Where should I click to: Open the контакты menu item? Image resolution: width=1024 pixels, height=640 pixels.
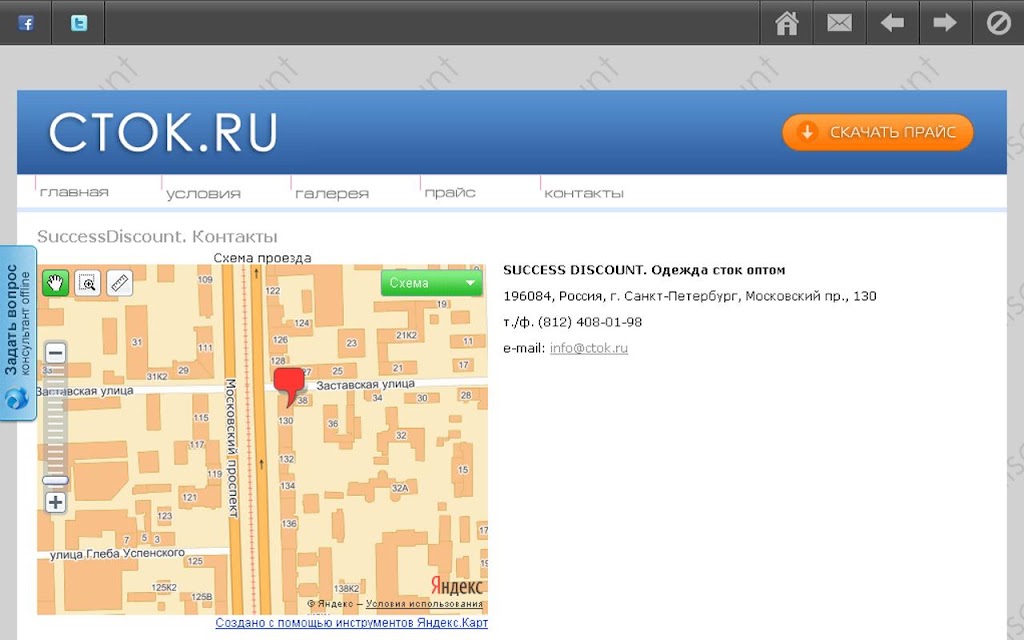584,193
